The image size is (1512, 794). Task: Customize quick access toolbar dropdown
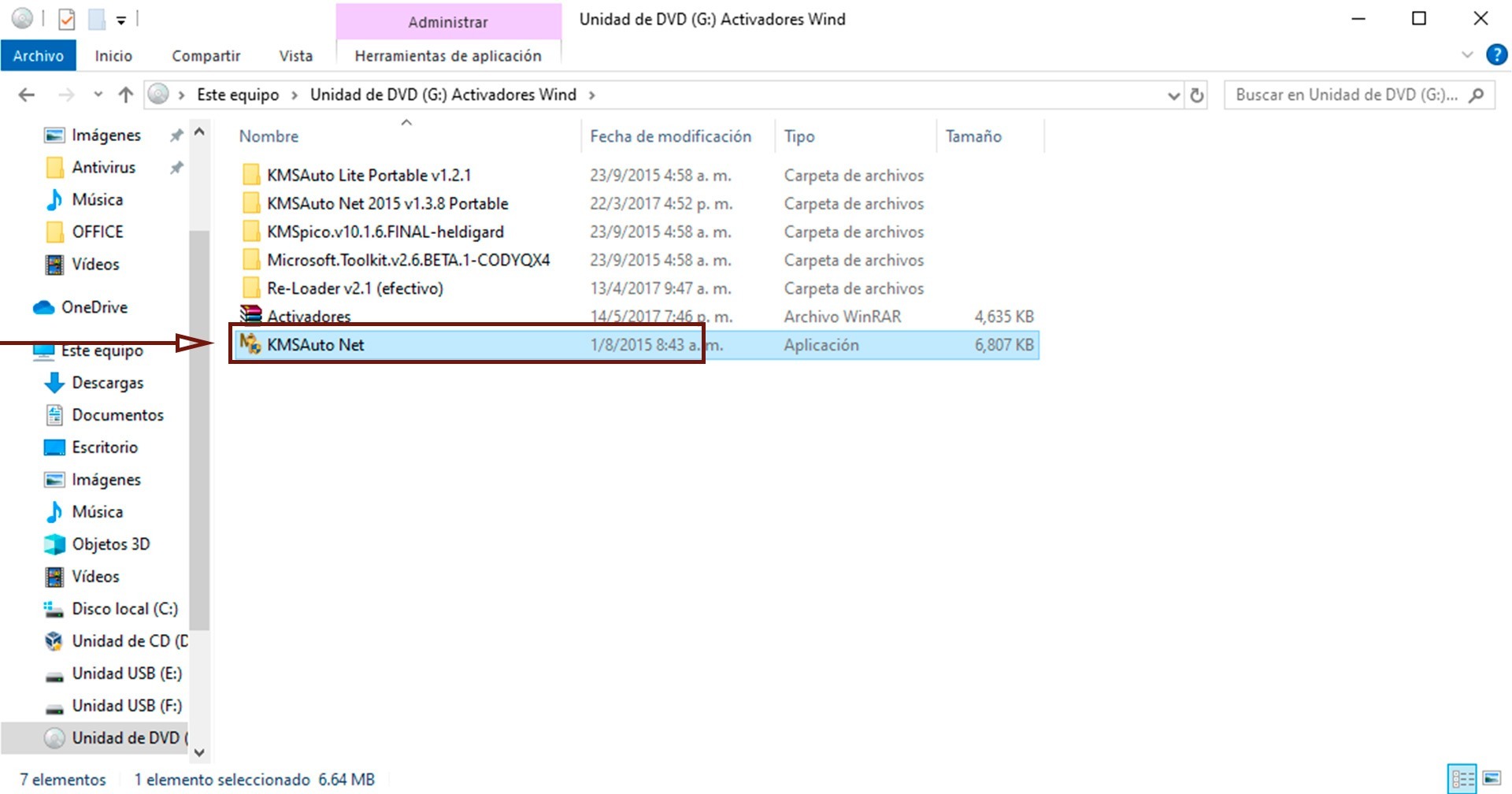point(121,20)
